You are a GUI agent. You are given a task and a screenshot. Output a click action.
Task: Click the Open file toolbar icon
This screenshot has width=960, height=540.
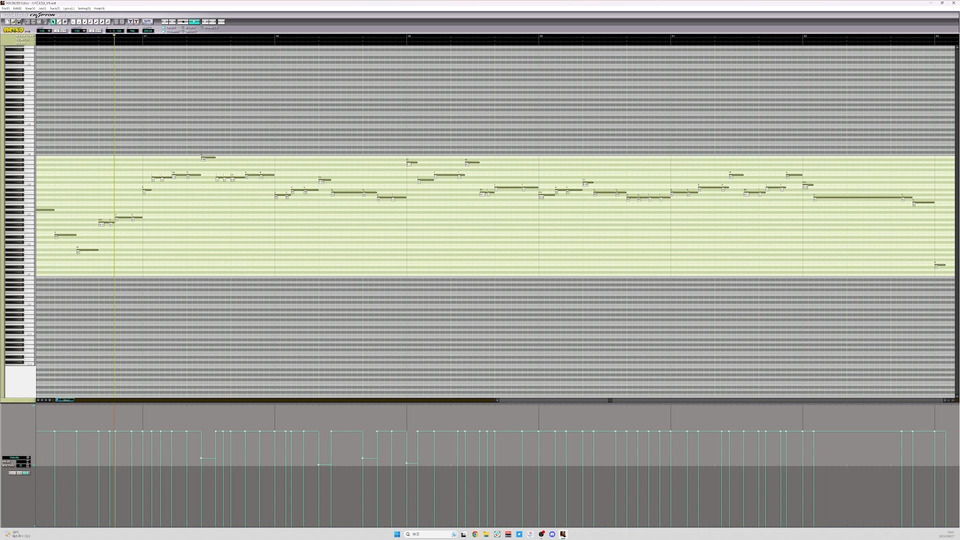coord(13,21)
